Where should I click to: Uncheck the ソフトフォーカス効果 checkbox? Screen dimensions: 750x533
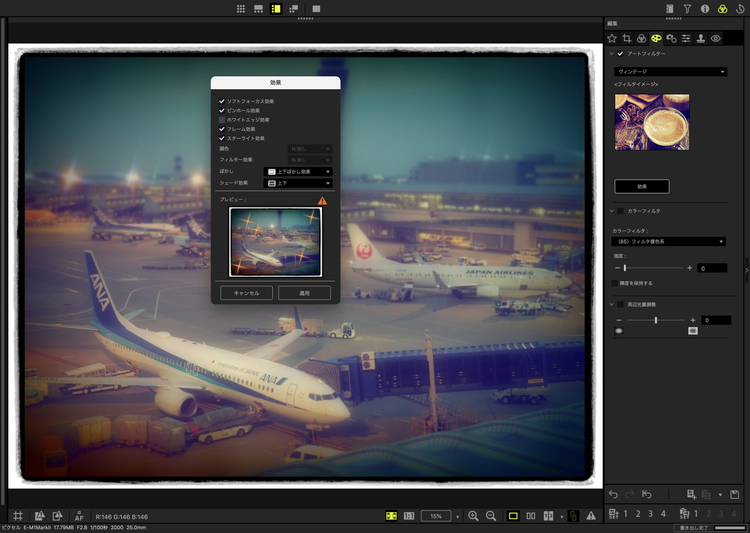[x=222, y=101]
